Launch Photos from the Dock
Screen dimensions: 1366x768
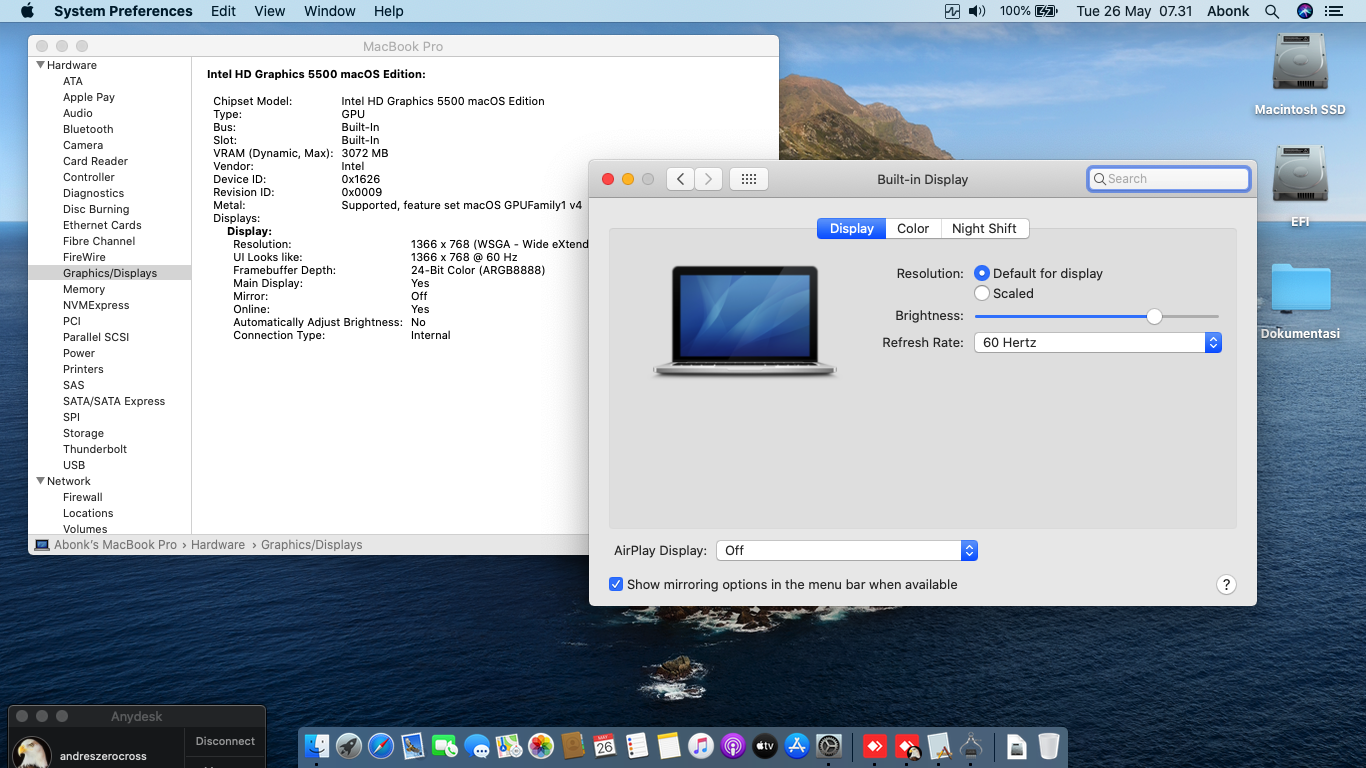coord(541,746)
